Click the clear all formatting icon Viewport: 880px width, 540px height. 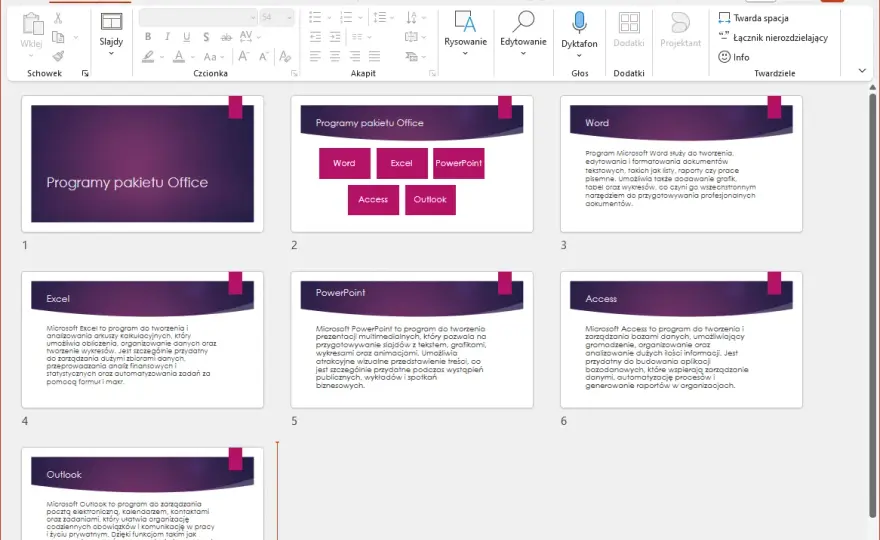tap(285, 56)
